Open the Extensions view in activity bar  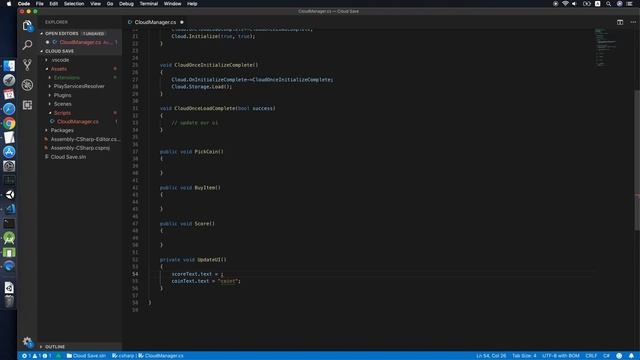point(27,105)
